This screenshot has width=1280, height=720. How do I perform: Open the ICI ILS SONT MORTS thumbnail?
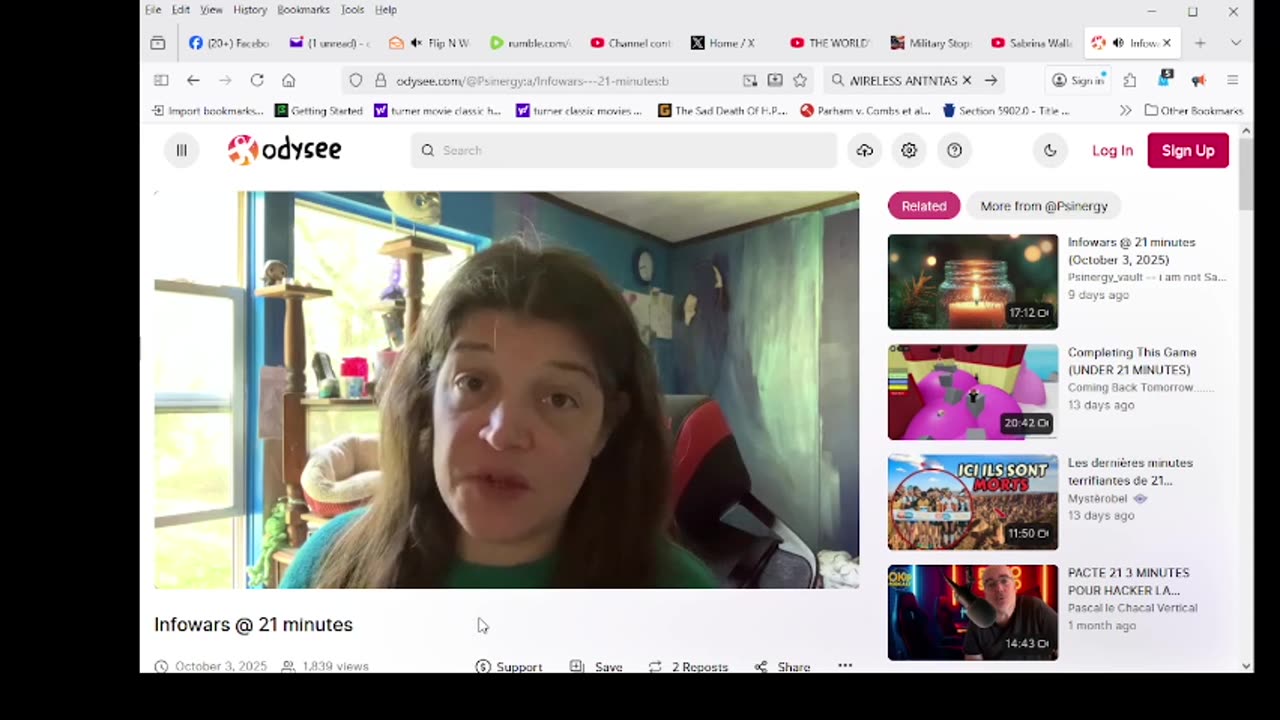pyautogui.click(x=973, y=502)
